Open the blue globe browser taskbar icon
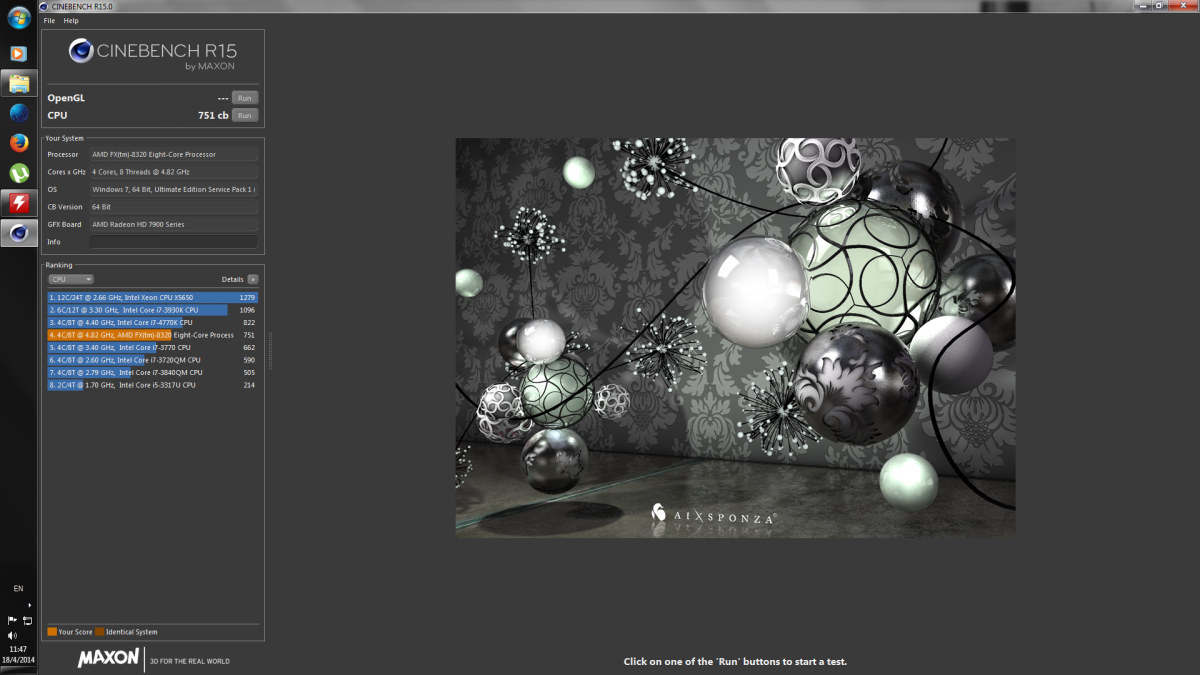 (19, 113)
